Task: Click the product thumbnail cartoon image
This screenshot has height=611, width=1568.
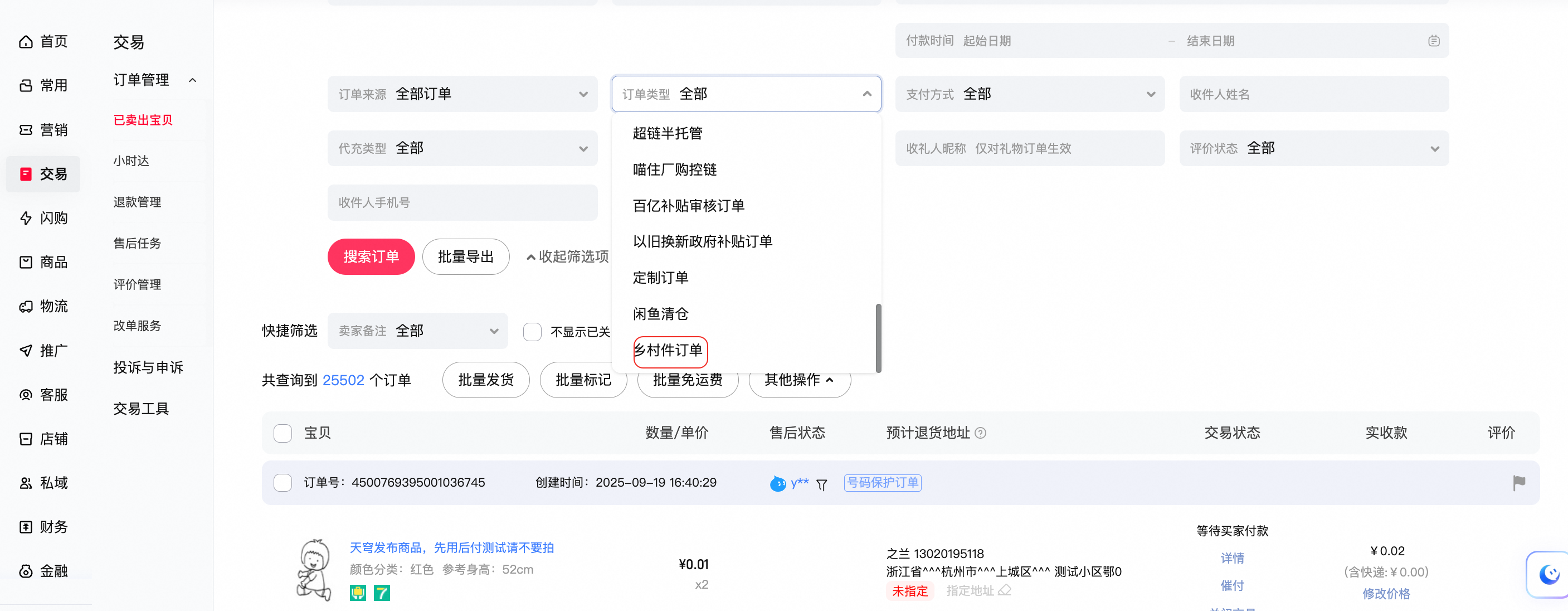Action: click(314, 570)
